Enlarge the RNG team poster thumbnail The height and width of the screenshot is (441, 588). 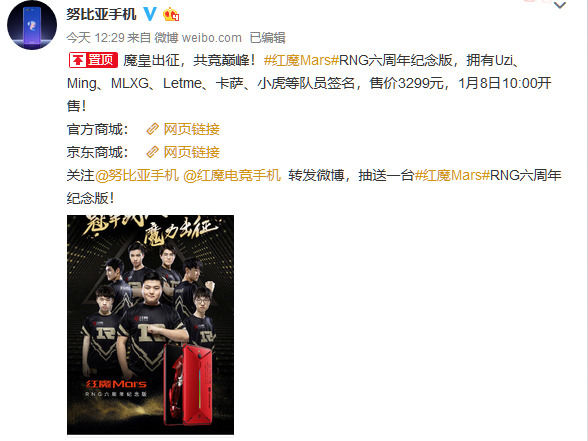click(150, 325)
